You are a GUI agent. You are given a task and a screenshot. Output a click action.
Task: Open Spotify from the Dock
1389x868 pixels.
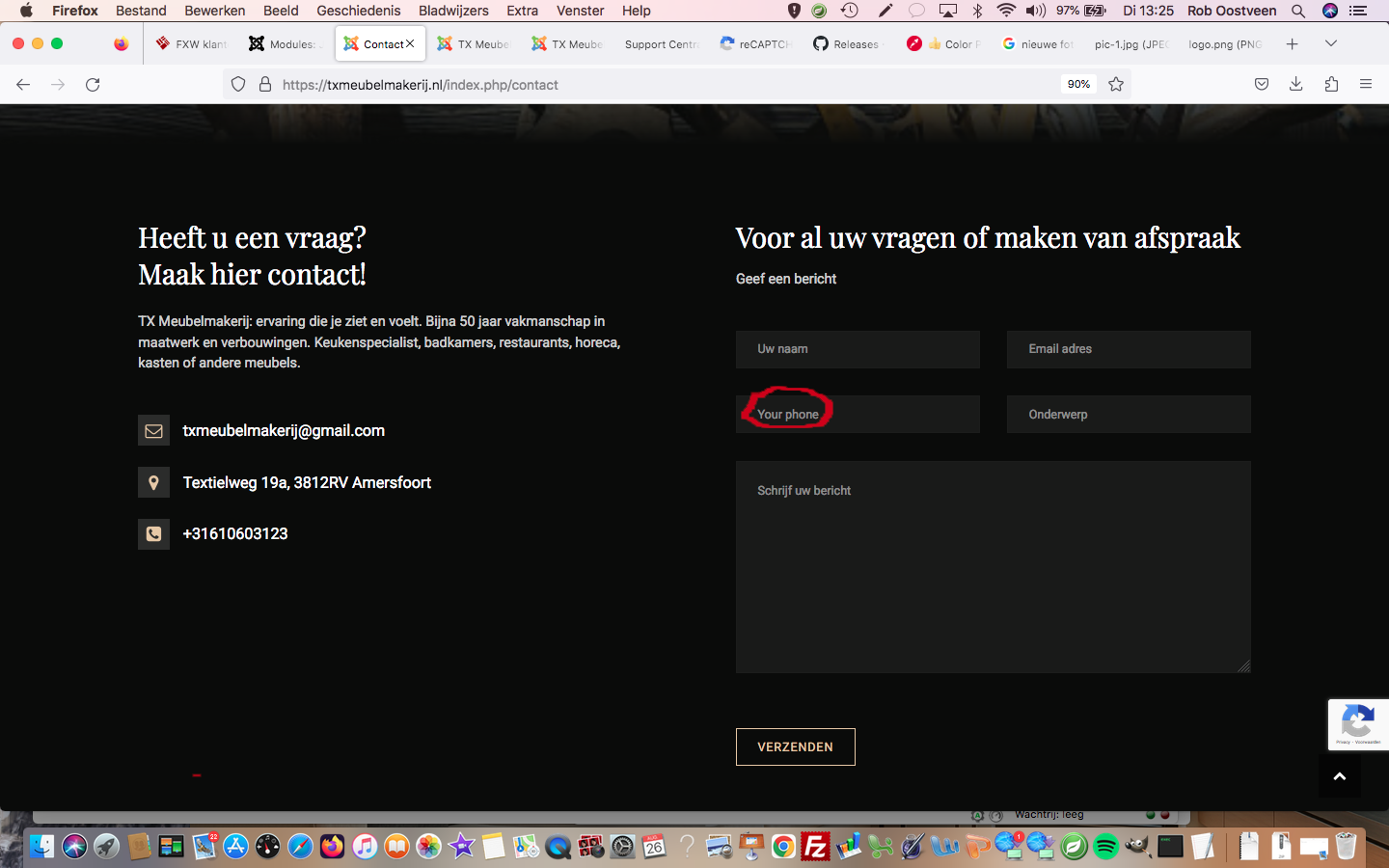coord(1105,847)
